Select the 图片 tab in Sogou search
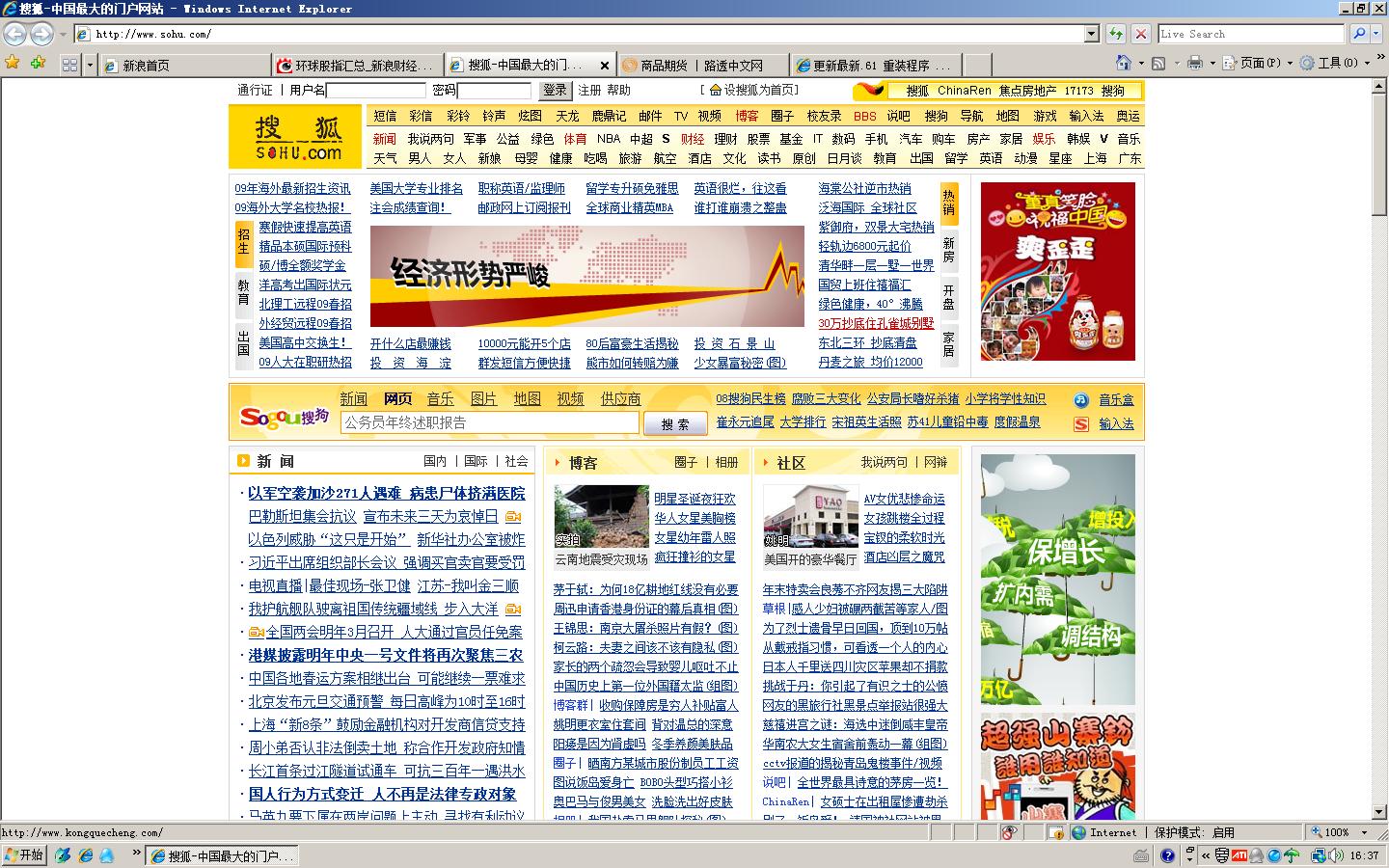1389x868 pixels. [x=483, y=399]
